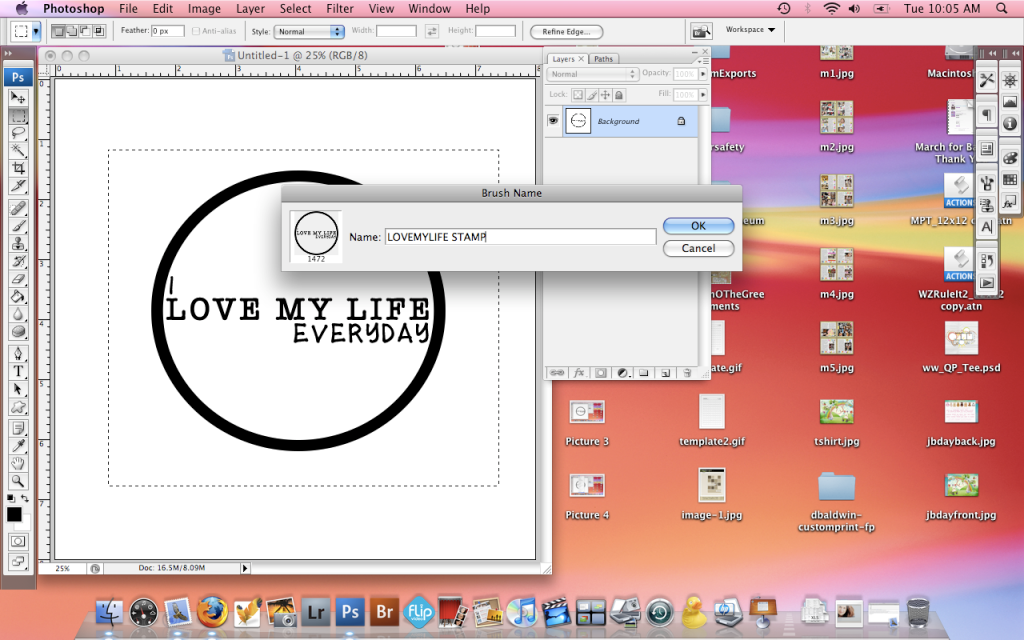Image resolution: width=1024 pixels, height=640 pixels.
Task: Cancel the Brush Name dialog
Action: pyautogui.click(x=698, y=248)
